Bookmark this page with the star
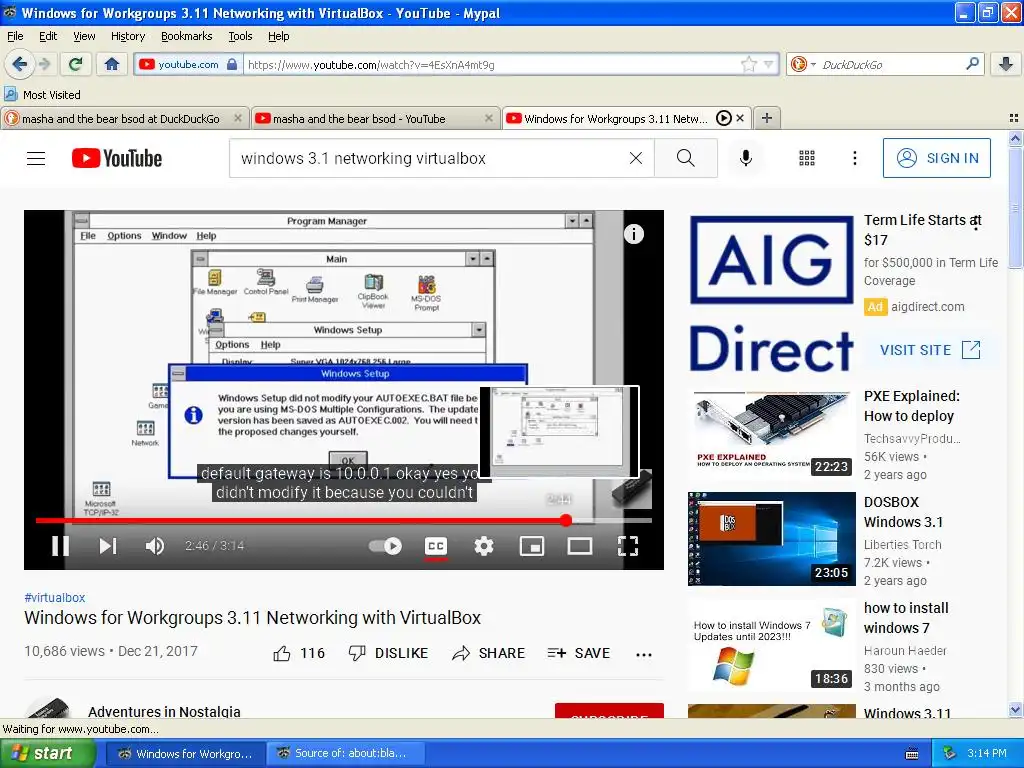Image resolution: width=1024 pixels, height=768 pixels. click(x=748, y=64)
